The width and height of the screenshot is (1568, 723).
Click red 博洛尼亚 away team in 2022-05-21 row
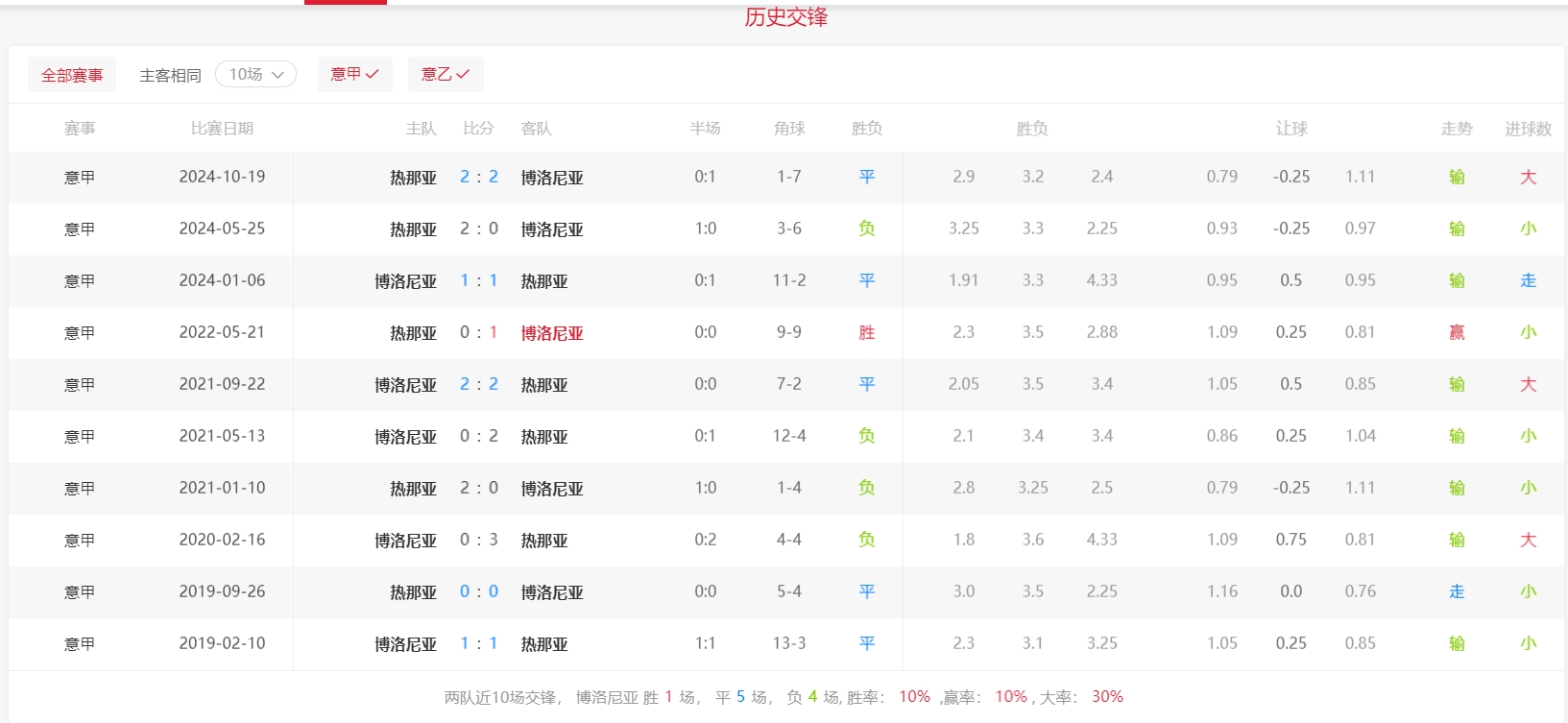[x=552, y=333]
